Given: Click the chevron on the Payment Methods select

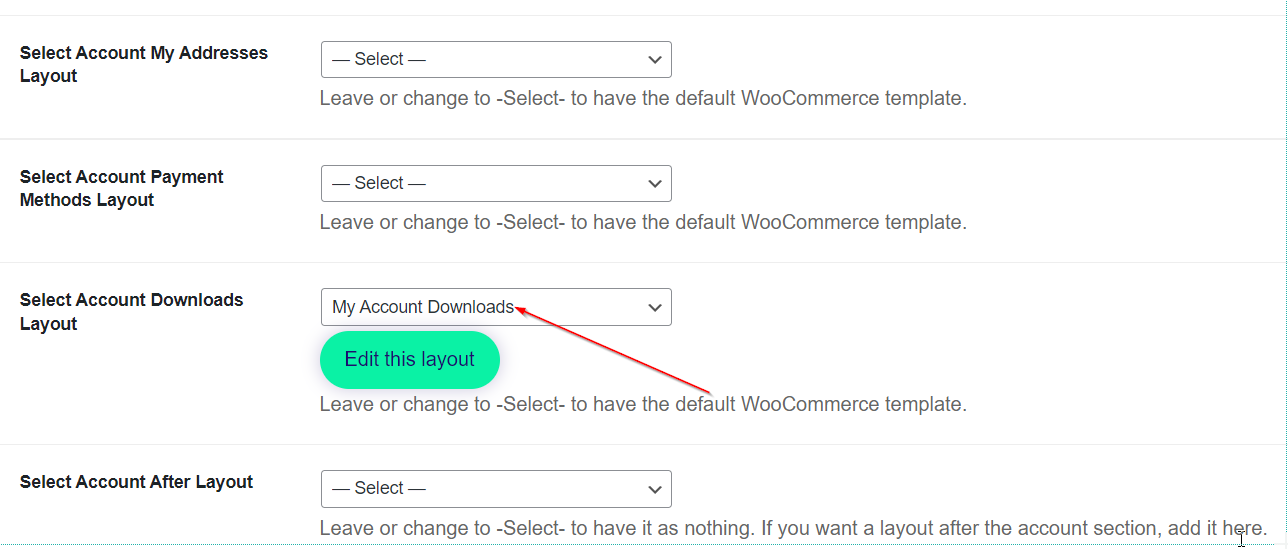Looking at the screenshot, I should [655, 184].
